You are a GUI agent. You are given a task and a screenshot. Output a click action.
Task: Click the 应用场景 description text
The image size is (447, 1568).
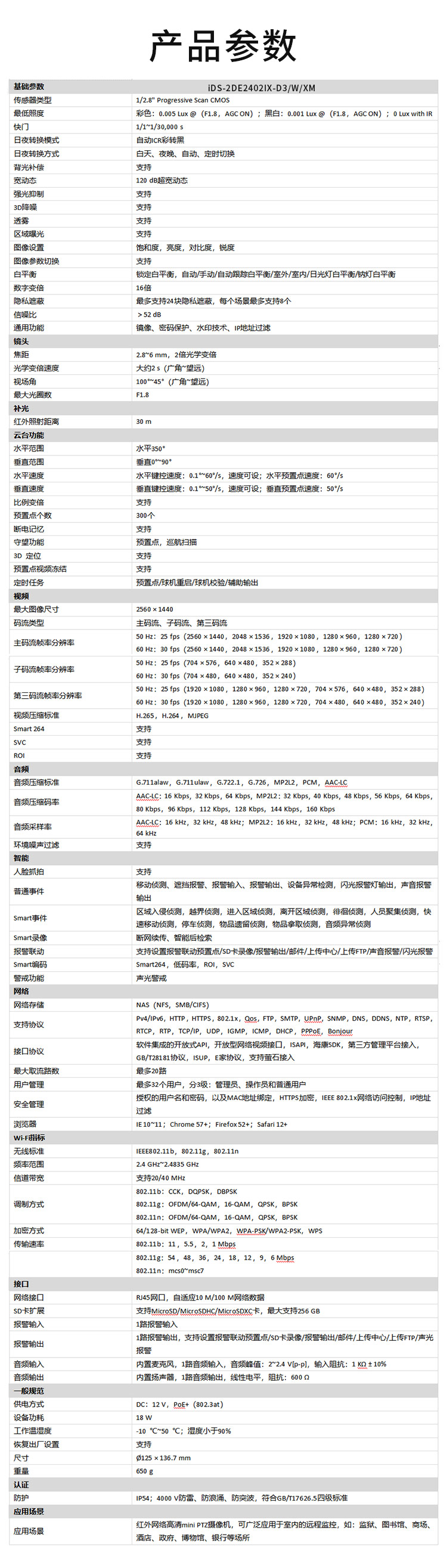283,1531
